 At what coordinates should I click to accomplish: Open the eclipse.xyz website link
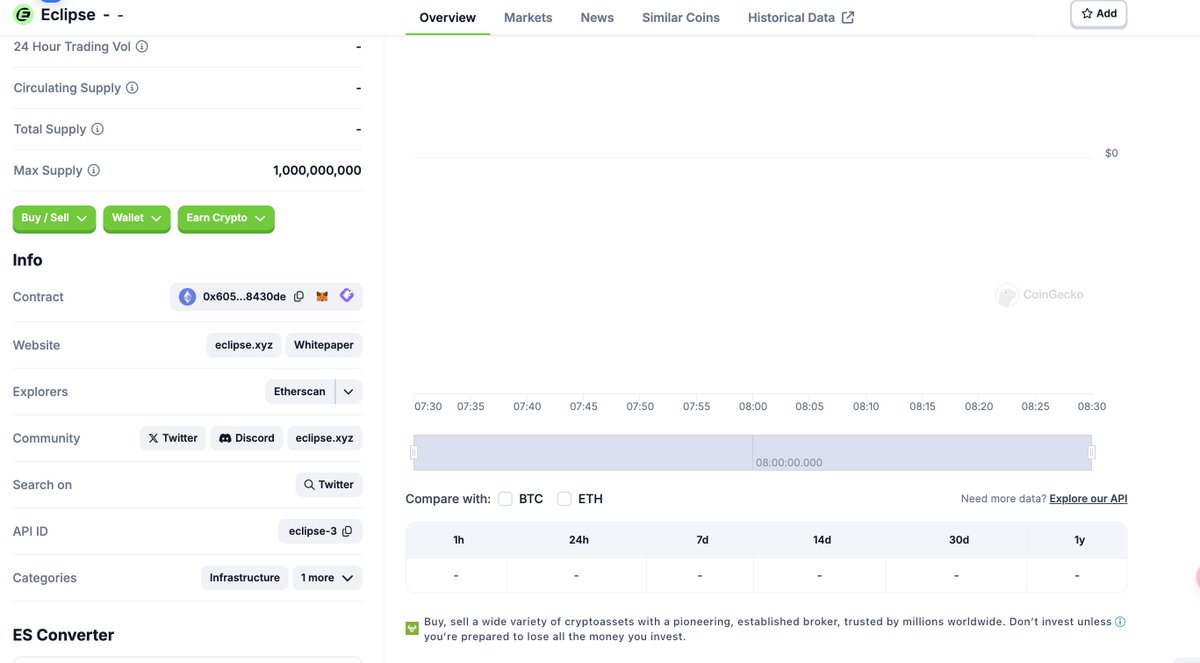244,345
